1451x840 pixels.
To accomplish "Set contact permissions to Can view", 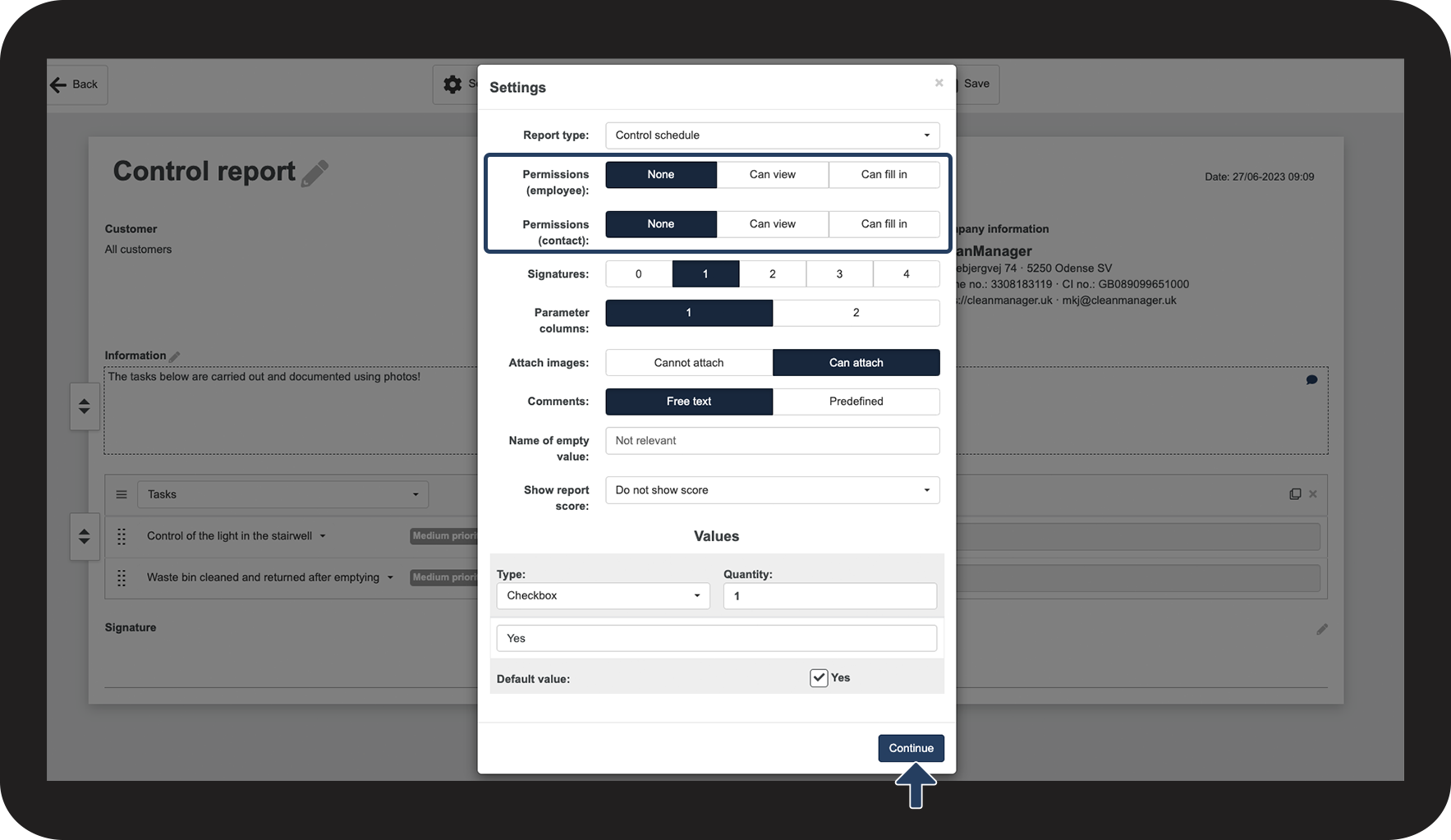I will click(x=773, y=224).
